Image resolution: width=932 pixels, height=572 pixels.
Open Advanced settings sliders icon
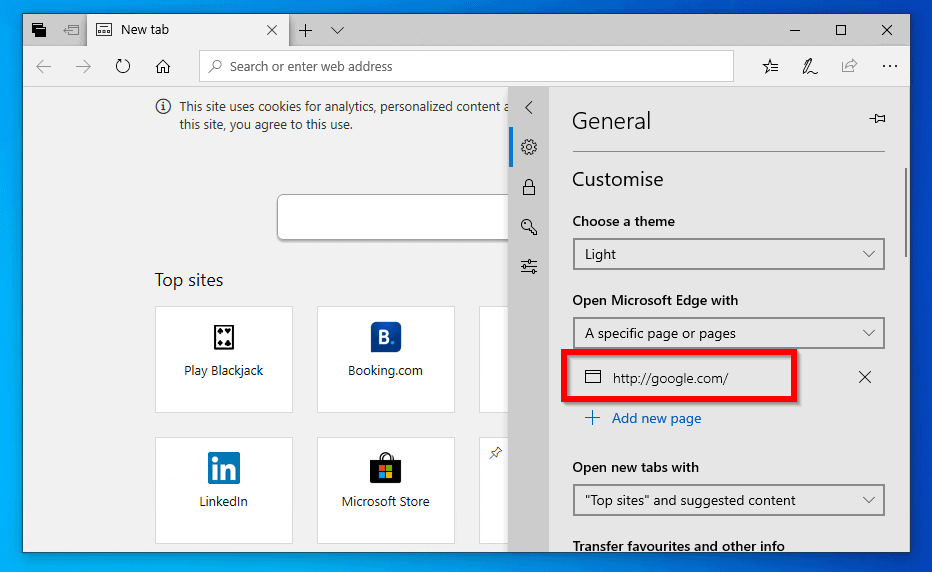coord(529,266)
